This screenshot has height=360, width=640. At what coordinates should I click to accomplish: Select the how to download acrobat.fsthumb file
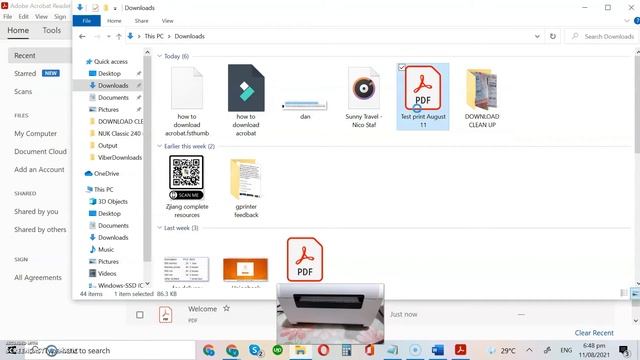[x=187, y=101]
